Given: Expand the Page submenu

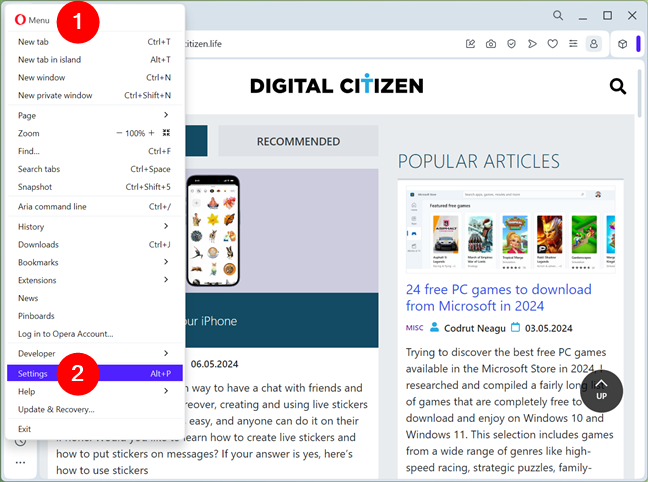Looking at the screenshot, I should (x=95, y=115).
